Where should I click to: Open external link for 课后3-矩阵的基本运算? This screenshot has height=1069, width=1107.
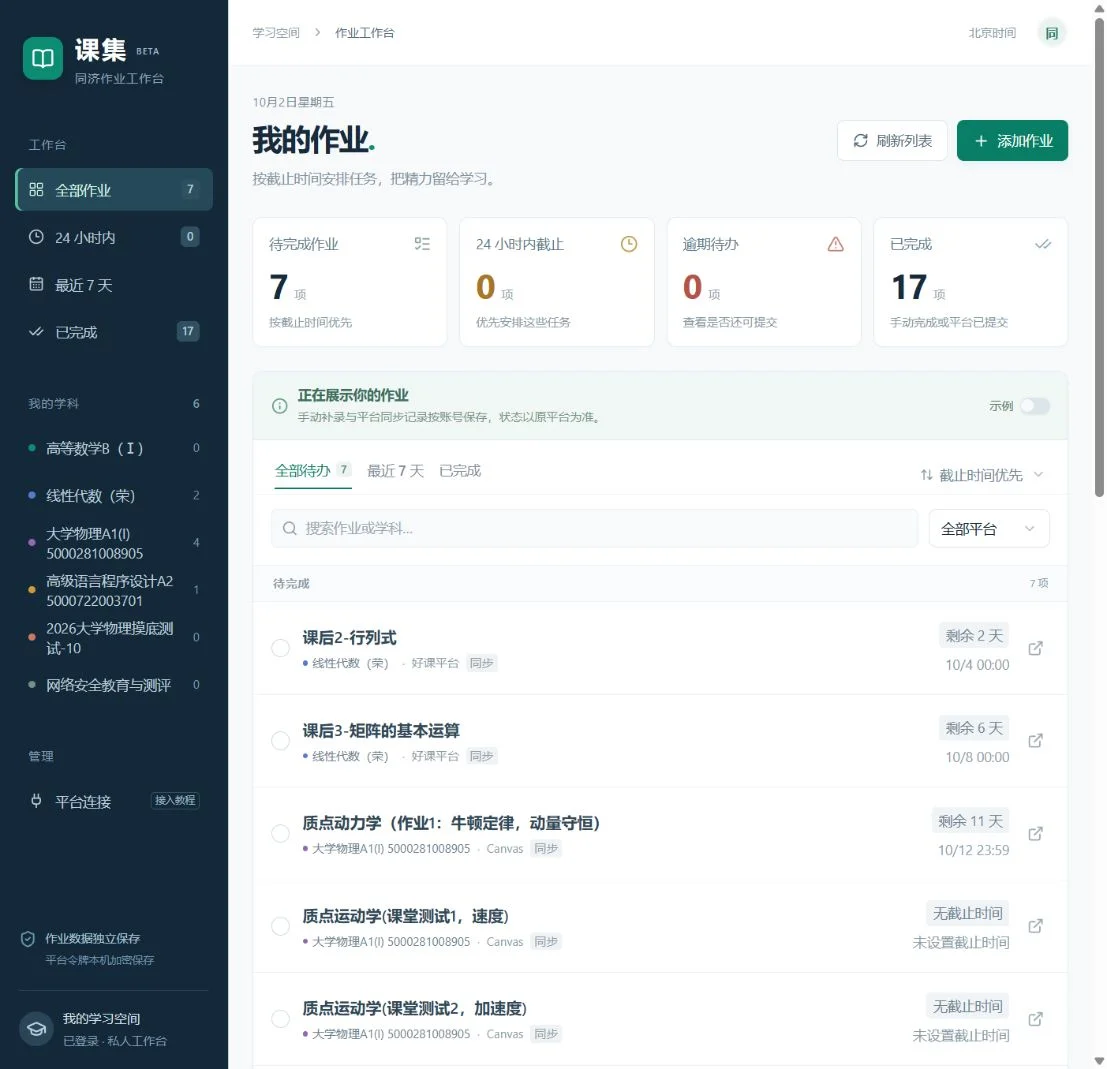(1035, 741)
